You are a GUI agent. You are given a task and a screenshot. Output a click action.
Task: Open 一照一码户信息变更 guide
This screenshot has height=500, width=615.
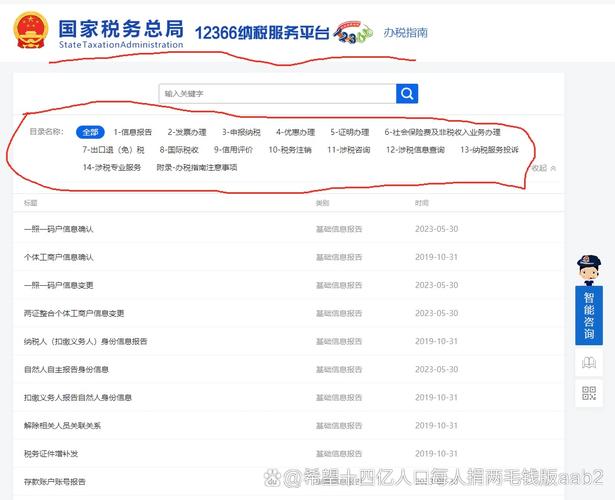(59, 285)
